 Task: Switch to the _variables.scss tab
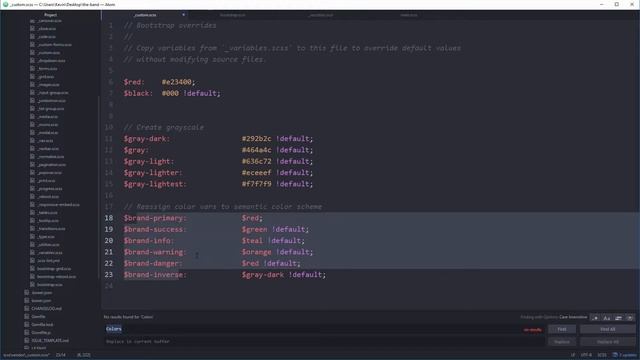pos(321,15)
